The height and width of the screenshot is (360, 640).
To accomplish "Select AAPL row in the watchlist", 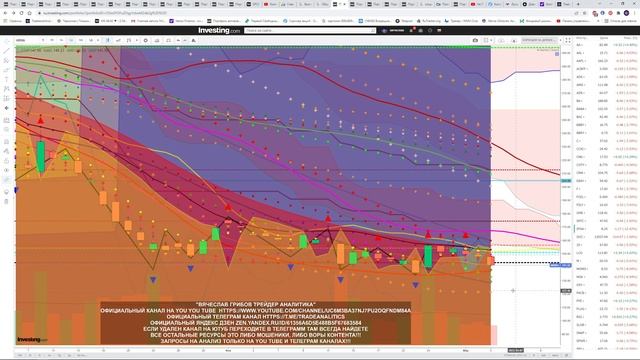I will (x=607, y=60).
